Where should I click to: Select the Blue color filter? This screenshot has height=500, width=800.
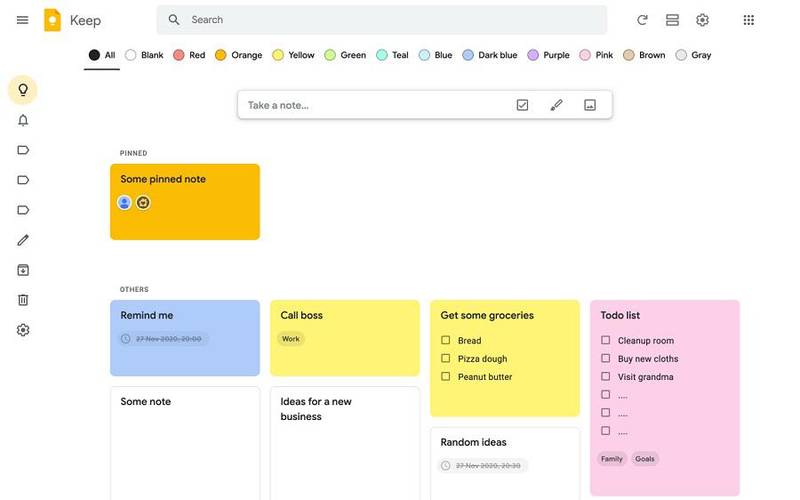[x=435, y=55]
